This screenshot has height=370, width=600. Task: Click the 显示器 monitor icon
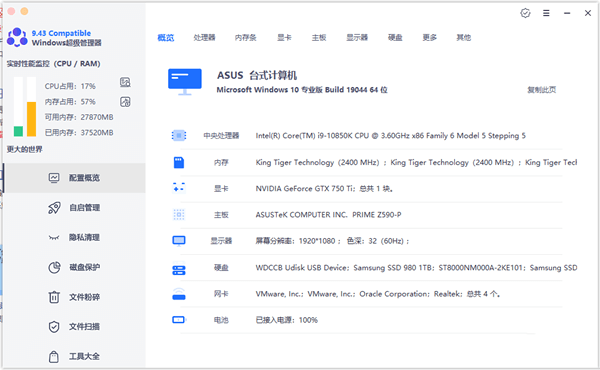tap(179, 241)
